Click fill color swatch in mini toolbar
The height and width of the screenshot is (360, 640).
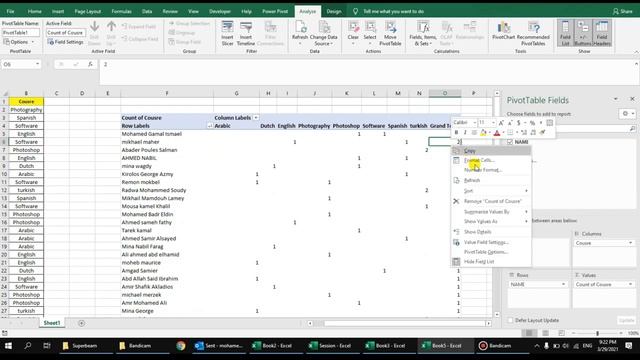pyautogui.click(x=483, y=132)
